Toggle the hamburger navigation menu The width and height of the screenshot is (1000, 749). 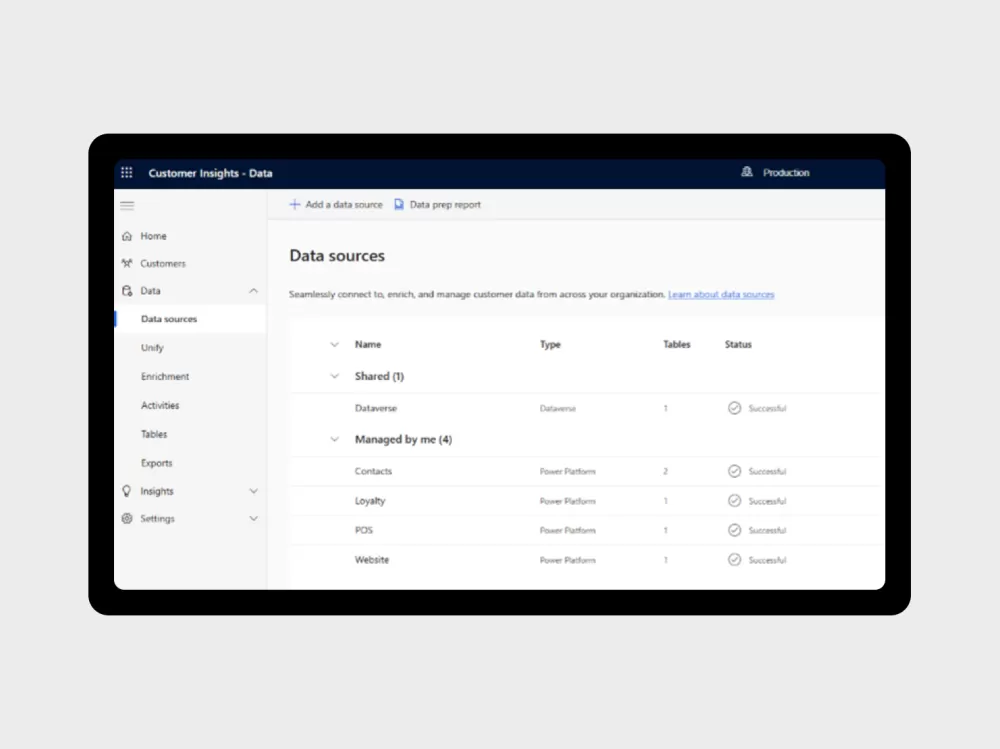pos(127,205)
